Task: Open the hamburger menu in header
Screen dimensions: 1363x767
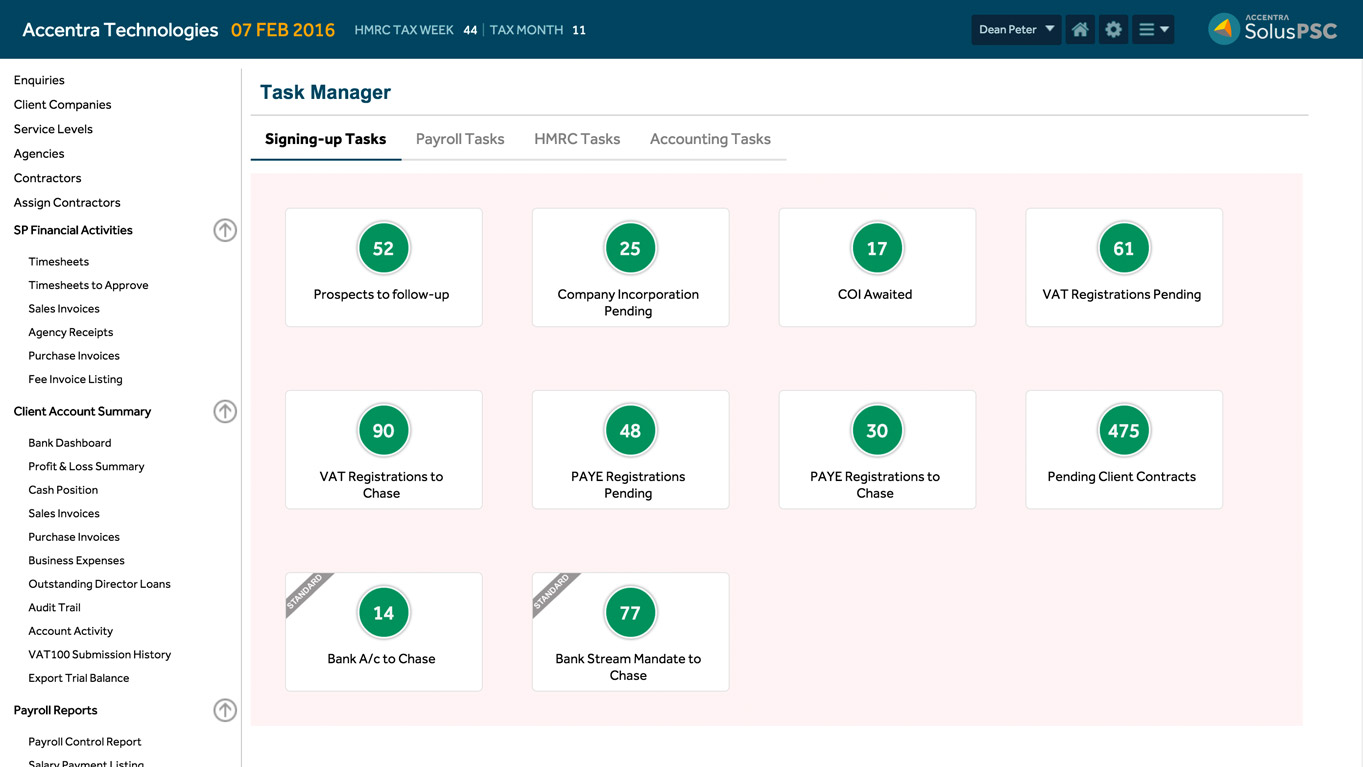Action: pyautogui.click(x=1153, y=30)
